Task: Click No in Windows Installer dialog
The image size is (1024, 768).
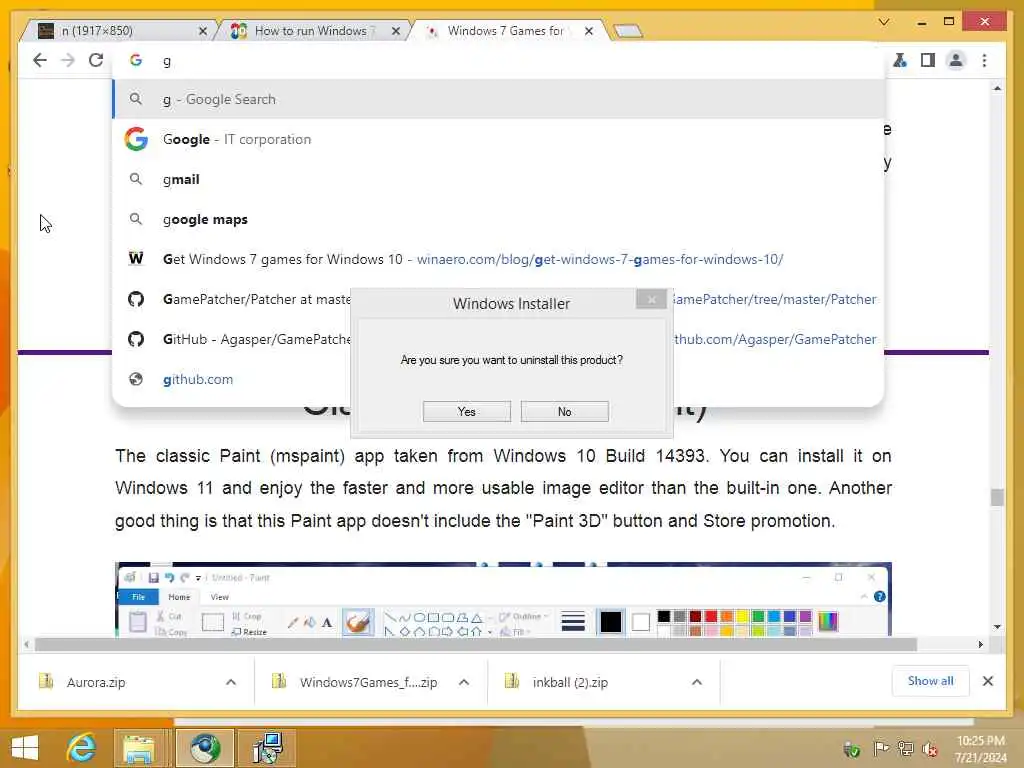Action: (564, 411)
